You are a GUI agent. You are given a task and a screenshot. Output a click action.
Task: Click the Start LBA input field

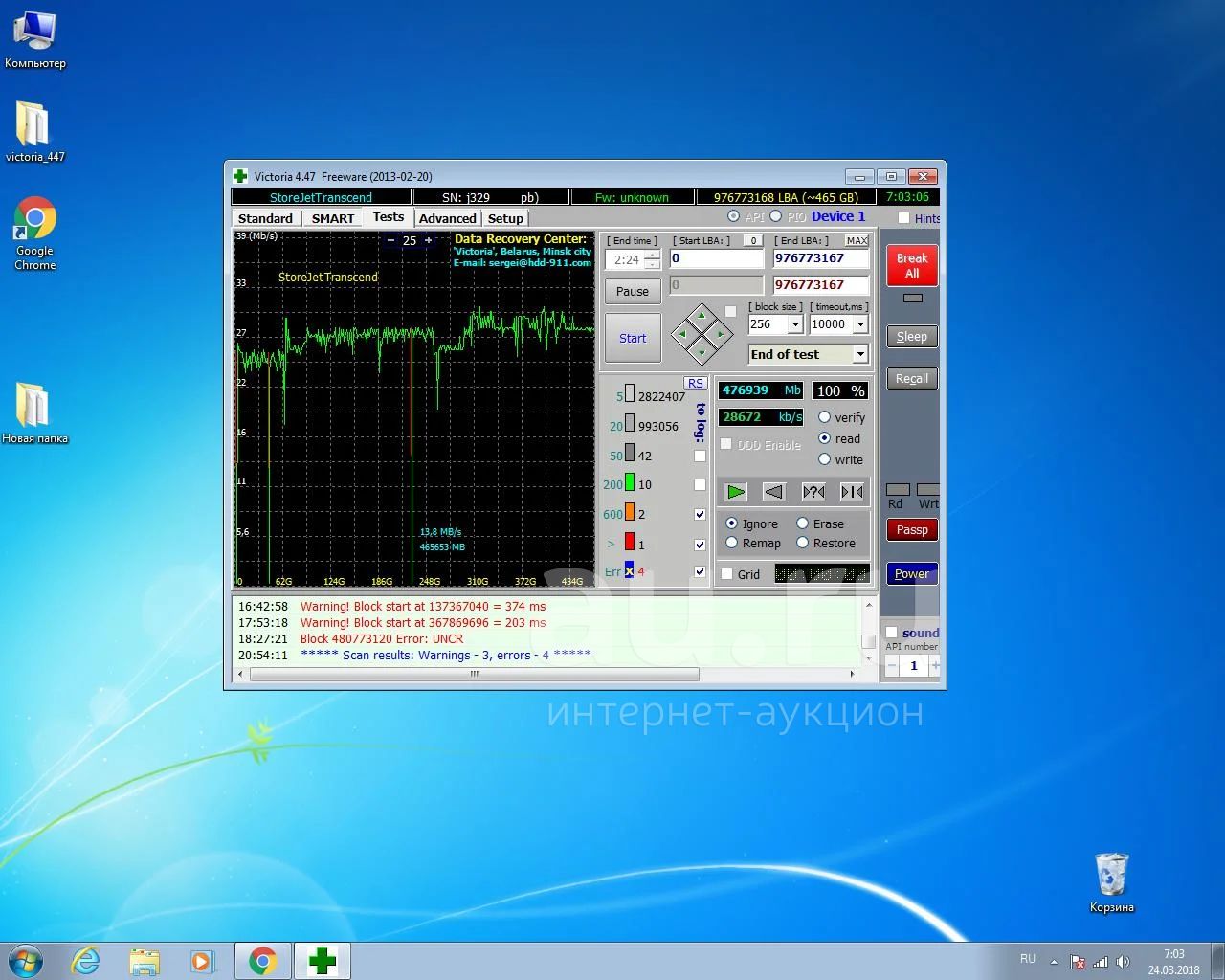[717, 258]
